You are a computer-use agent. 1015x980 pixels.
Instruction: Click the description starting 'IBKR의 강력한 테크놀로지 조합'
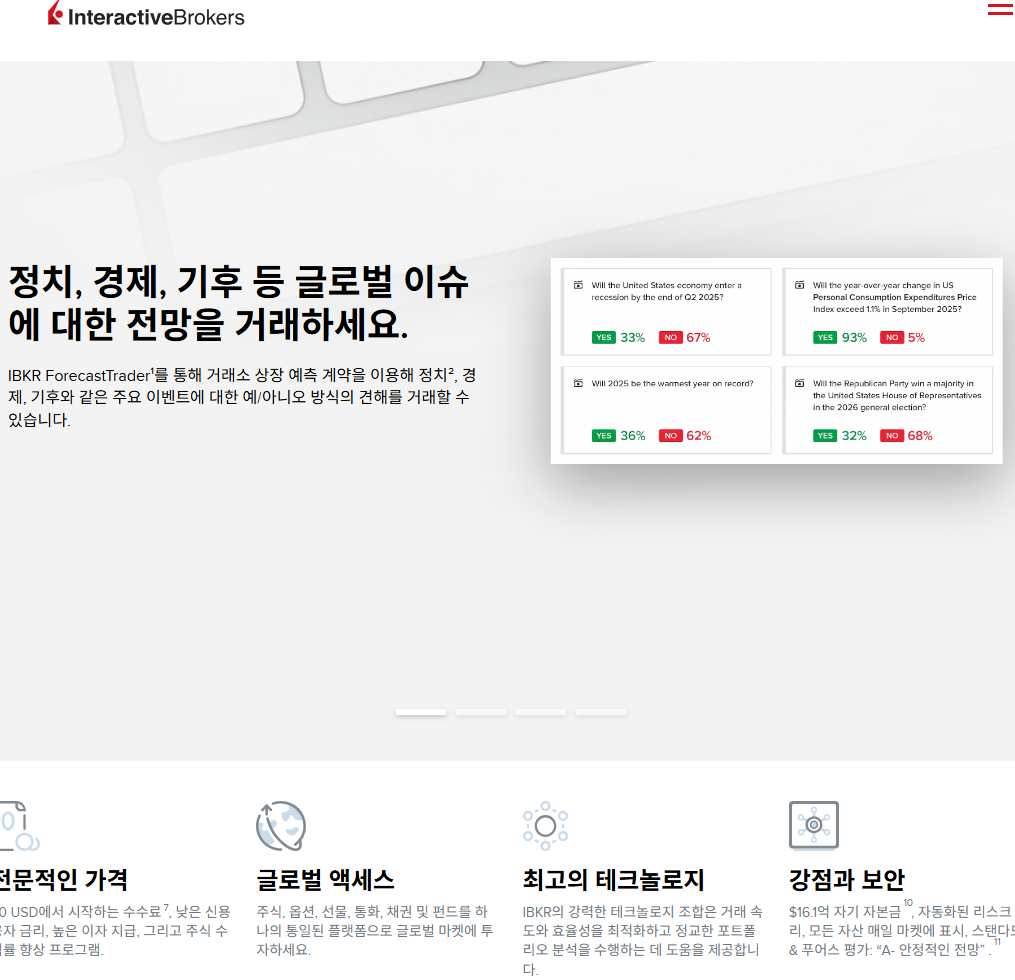click(642, 941)
